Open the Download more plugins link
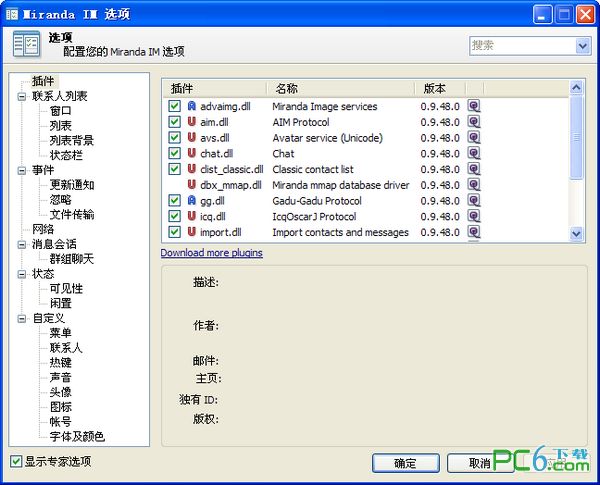 (x=211, y=253)
